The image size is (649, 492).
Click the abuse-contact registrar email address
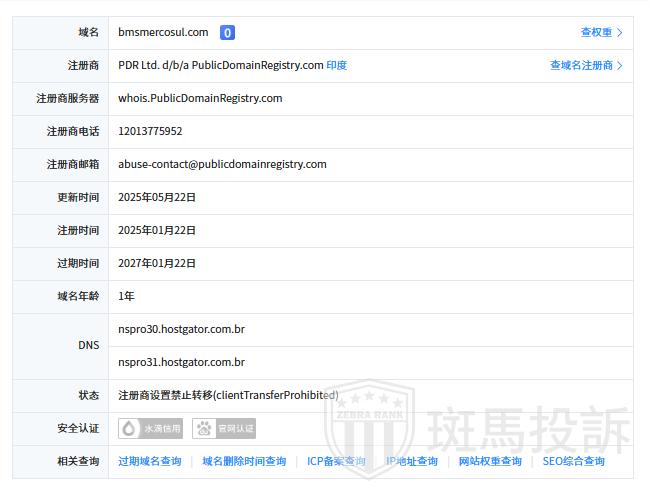[x=222, y=164]
